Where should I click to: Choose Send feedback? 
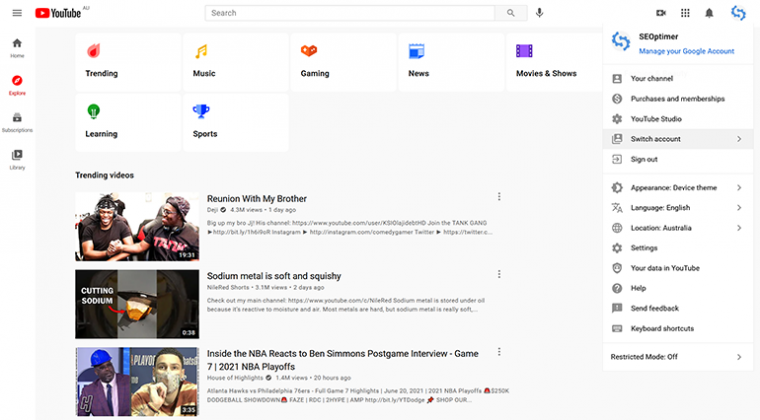coord(678,308)
